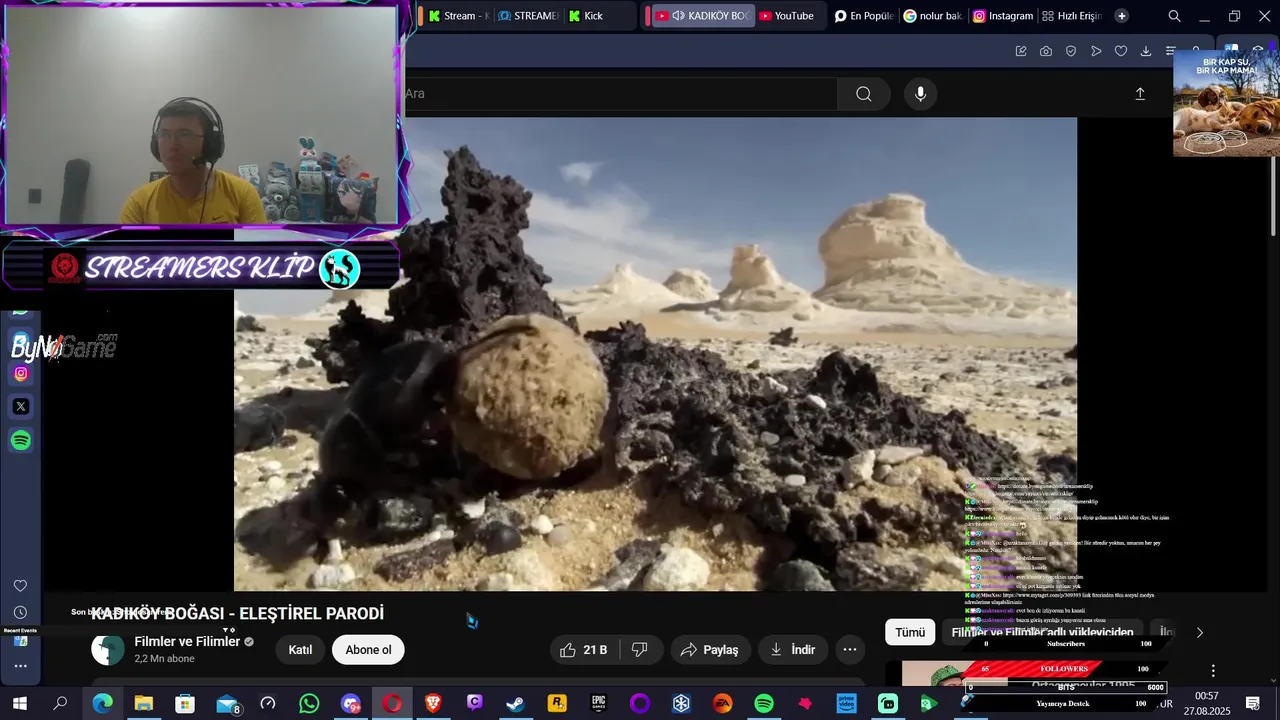Like the video with 21 B thumbs-up

click(584, 650)
